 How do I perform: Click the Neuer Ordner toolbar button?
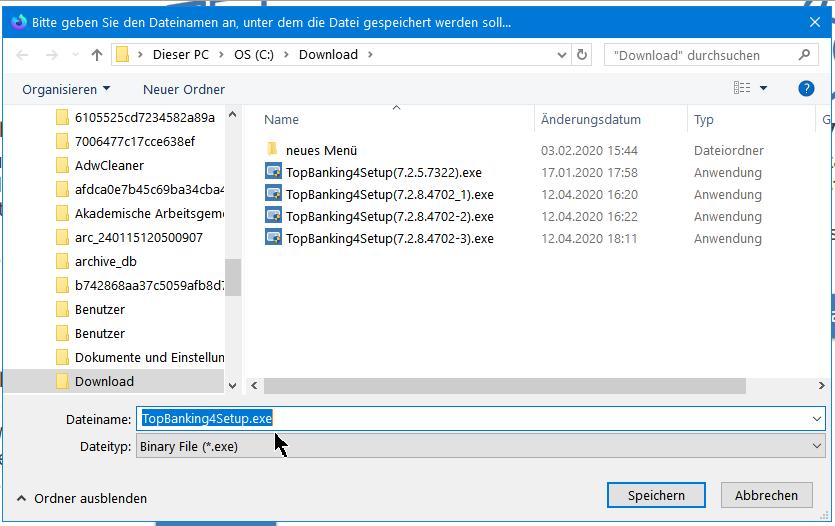(x=184, y=89)
